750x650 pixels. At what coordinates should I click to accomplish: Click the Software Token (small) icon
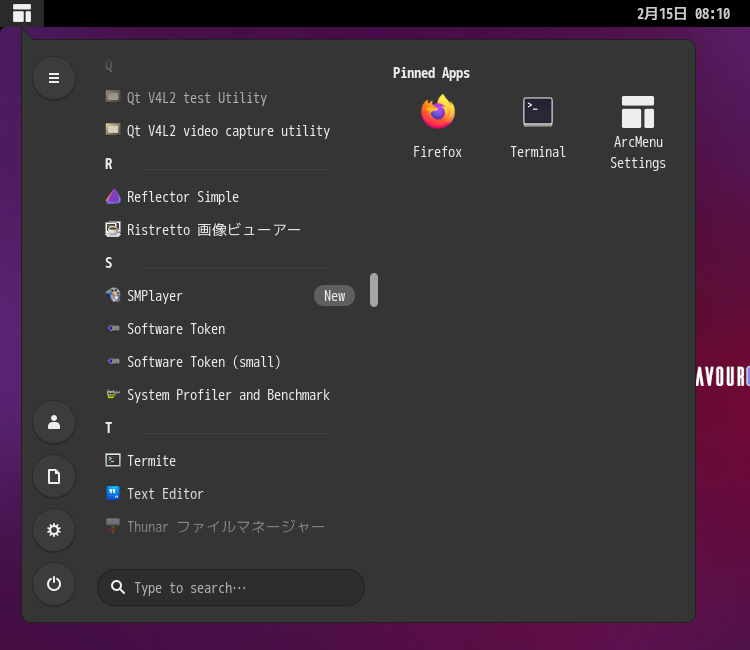click(x=113, y=361)
